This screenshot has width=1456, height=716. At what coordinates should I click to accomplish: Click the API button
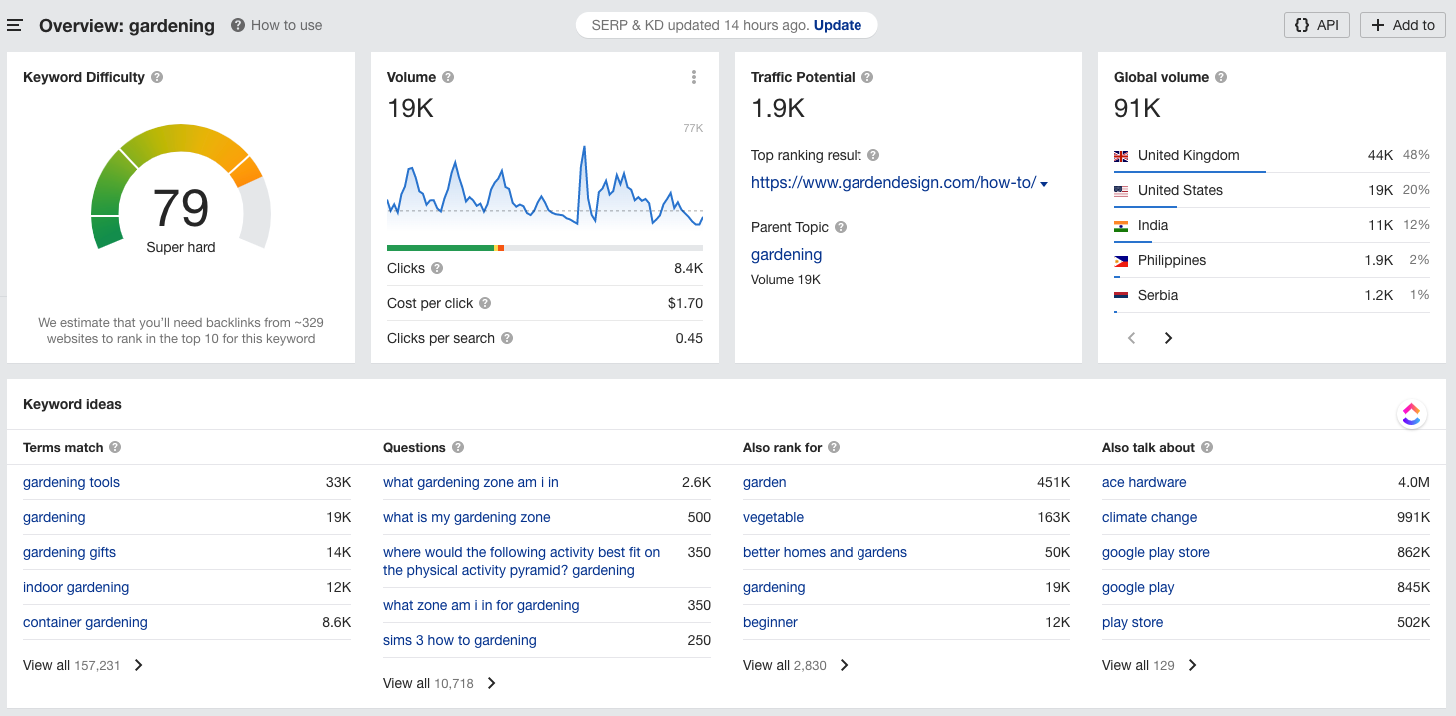[1317, 25]
